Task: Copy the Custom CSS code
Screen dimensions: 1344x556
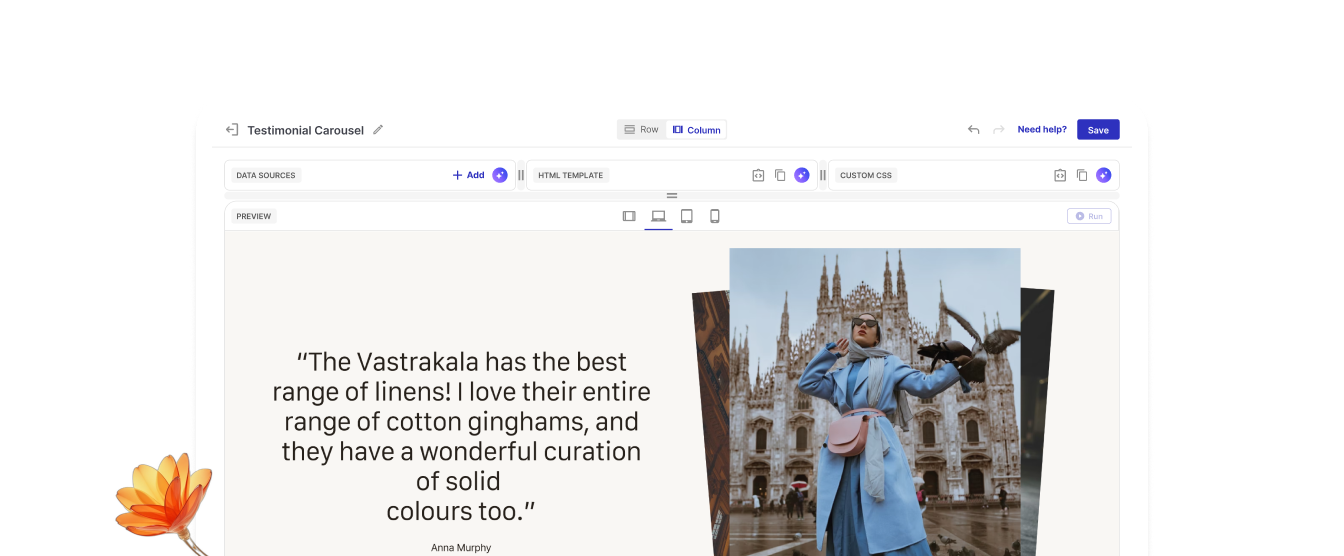Action: pyautogui.click(x=1082, y=175)
